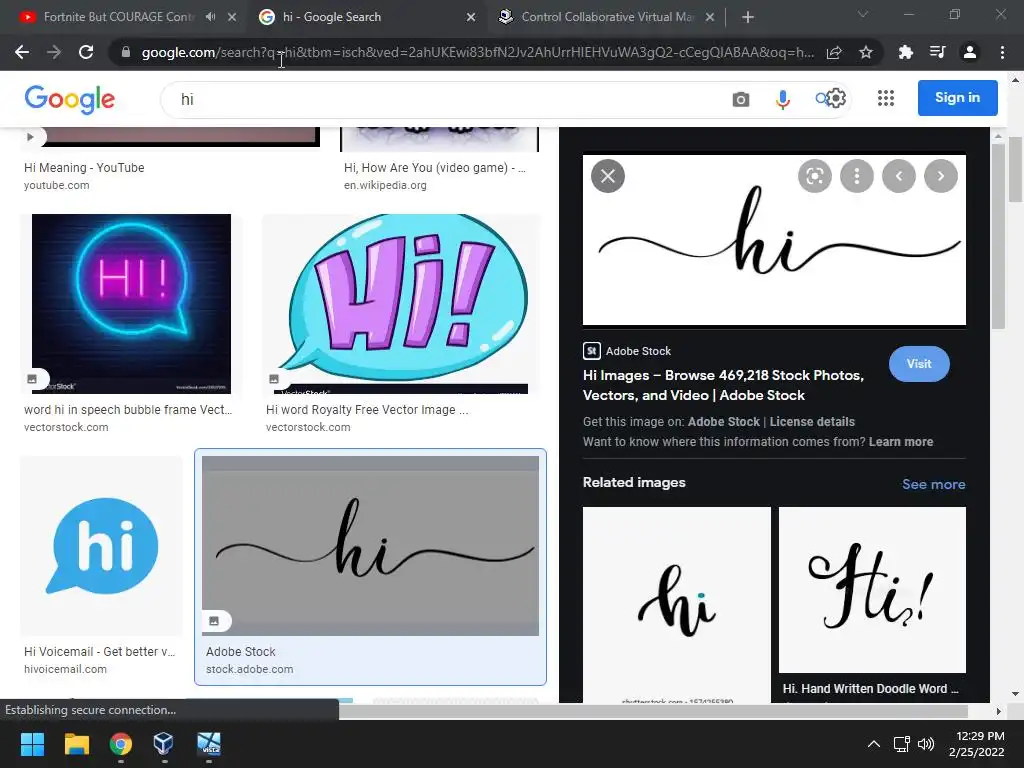Open the blue Hi Voicemail thumbnail
1024x768 pixels.
pyautogui.click(x=101, y=546)
